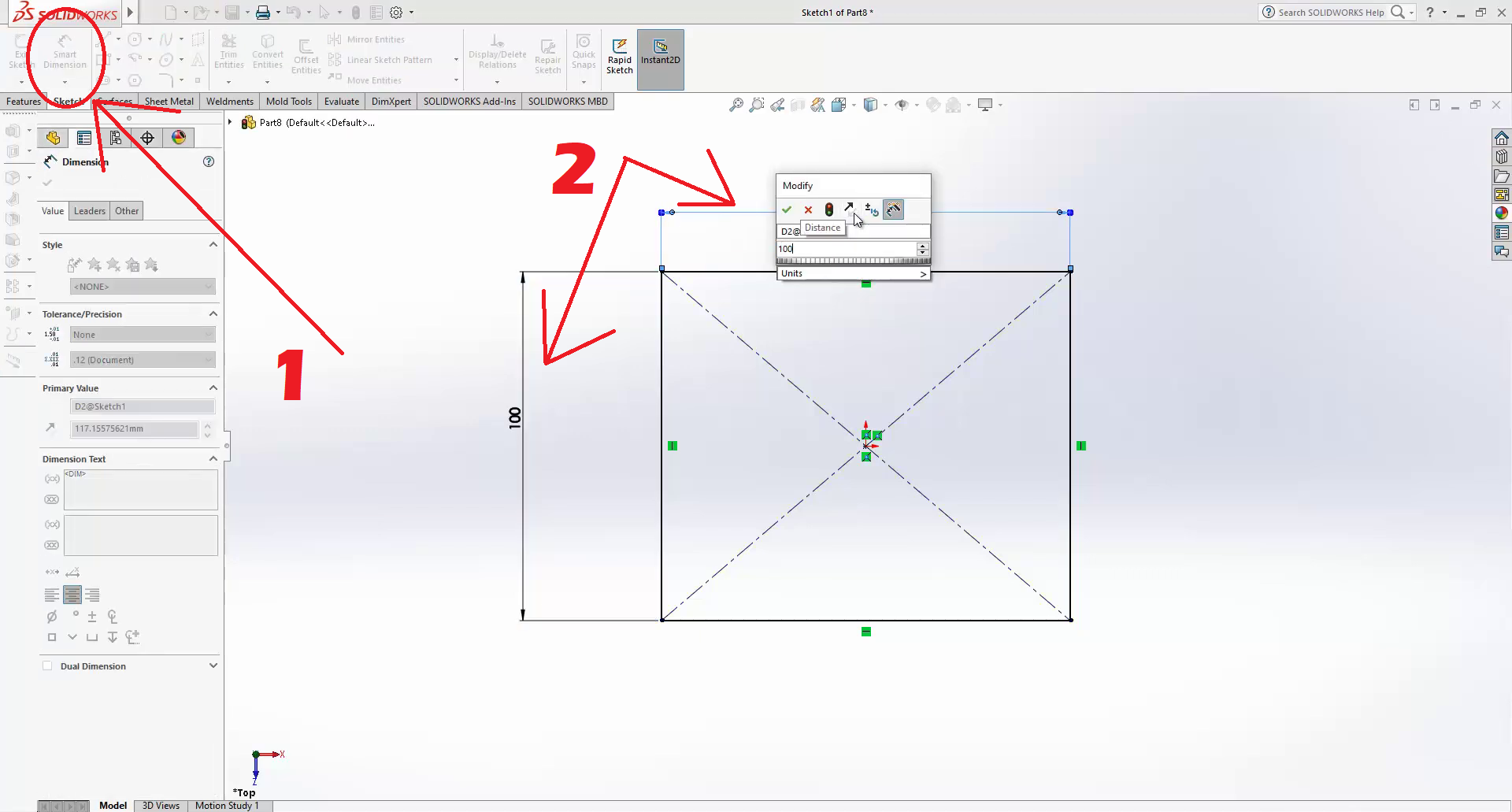Open the FeatureManager design tree tab

pyautogui.click(x=53, y=138)
